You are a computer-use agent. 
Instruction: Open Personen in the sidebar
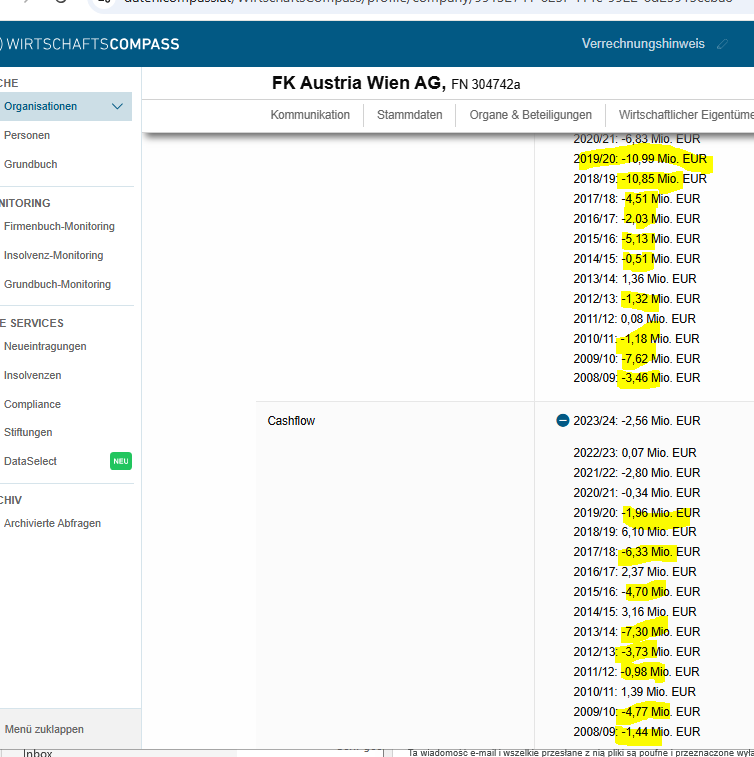[27, 135]
